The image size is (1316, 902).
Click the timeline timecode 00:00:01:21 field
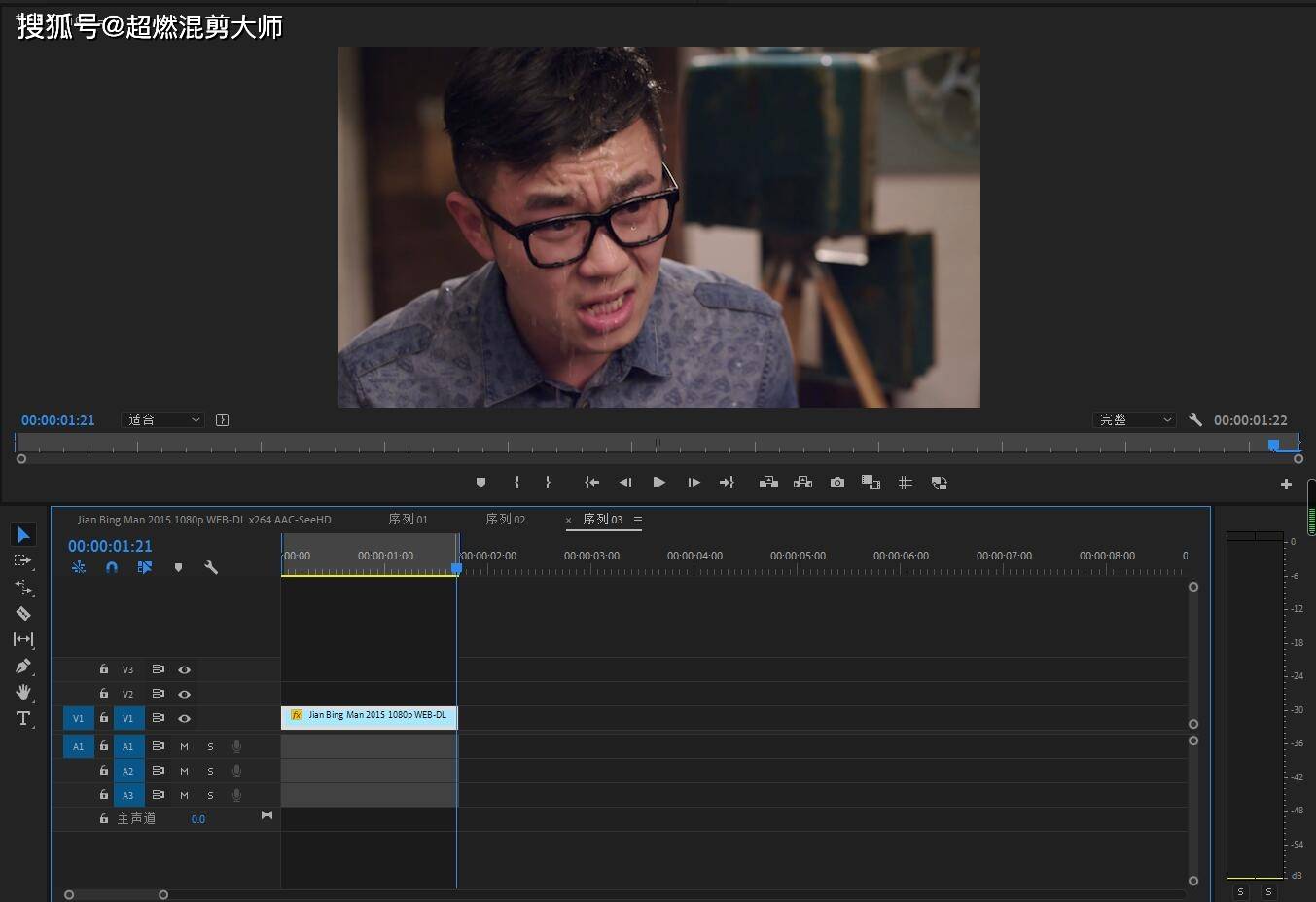tap(110, 546)
